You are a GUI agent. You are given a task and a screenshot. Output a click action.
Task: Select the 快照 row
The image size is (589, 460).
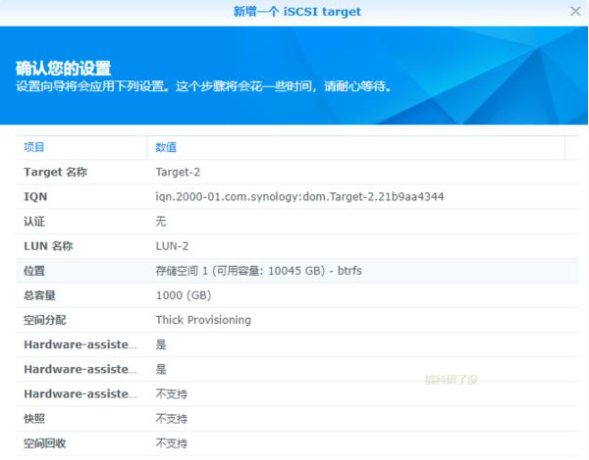click(x=297, y=419)
